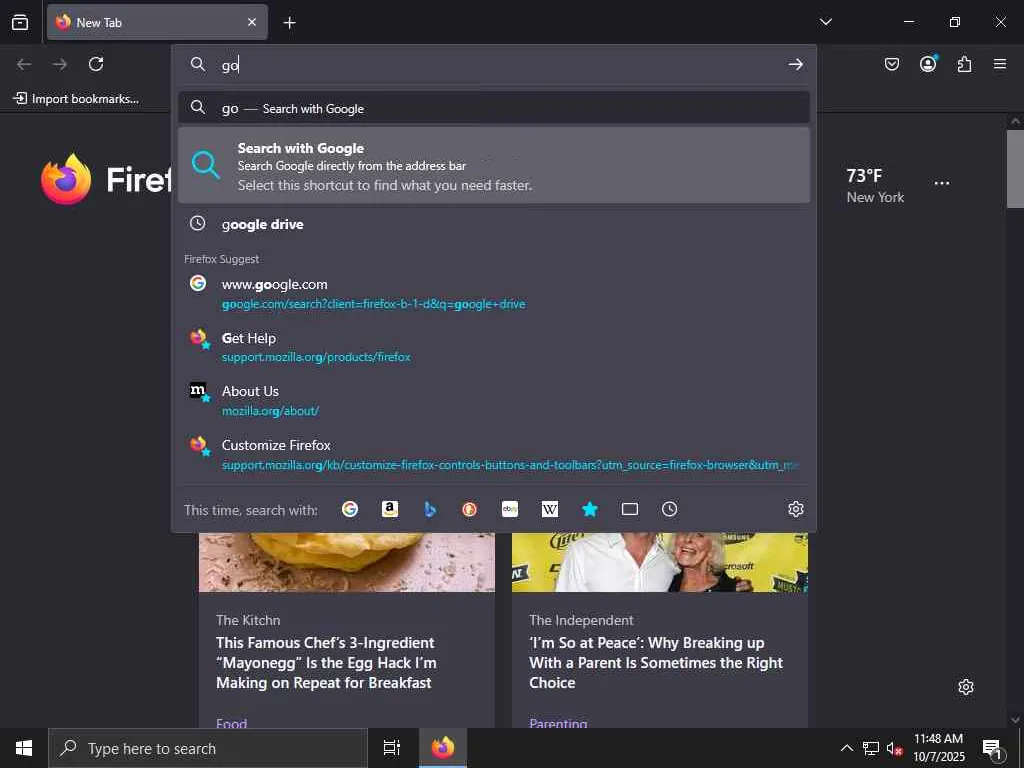
Task: Open the Get Help bookmark suggestion
Action: 494,347
